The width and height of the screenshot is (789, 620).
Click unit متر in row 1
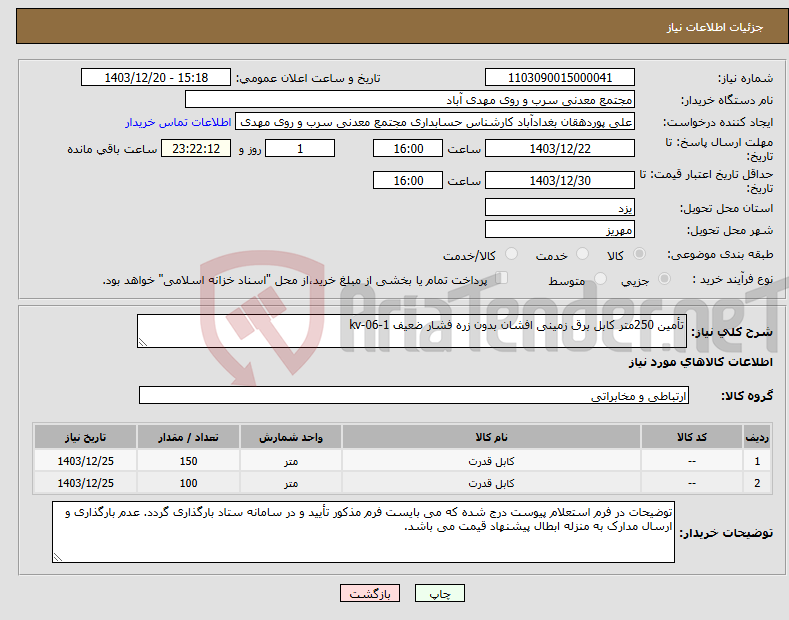tap(290, 461)
